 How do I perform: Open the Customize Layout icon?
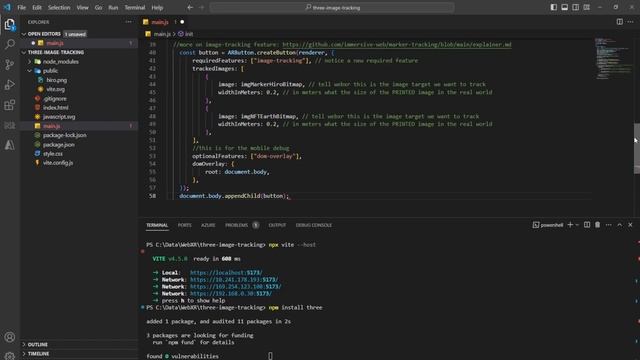(587, 7)
